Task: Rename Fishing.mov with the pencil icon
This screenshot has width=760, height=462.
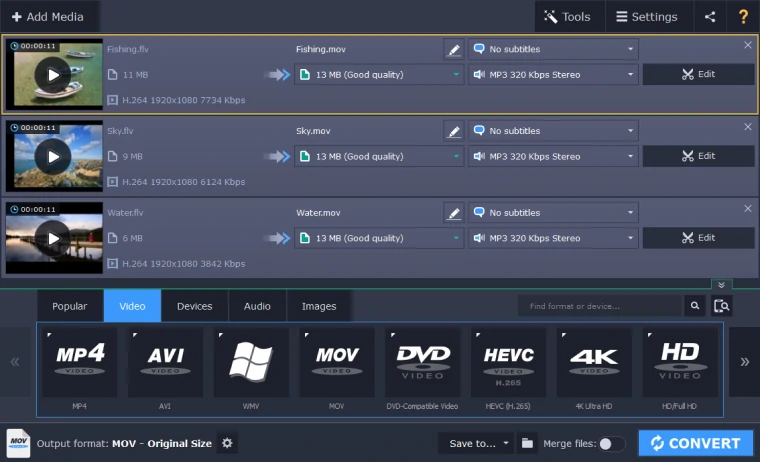Action: [454, 49]
